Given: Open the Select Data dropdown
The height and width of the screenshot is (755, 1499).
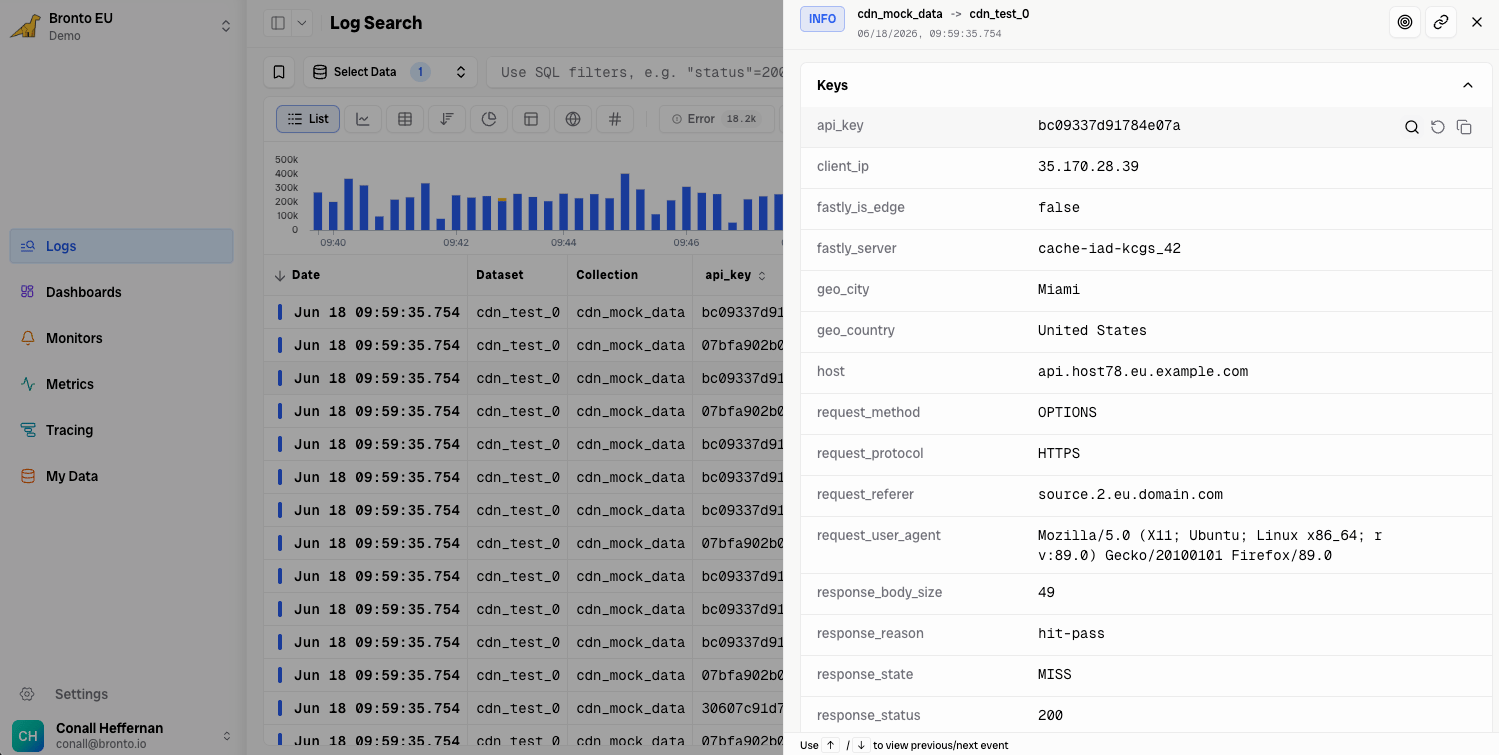Looking at the screenshot, I should 389,72.
